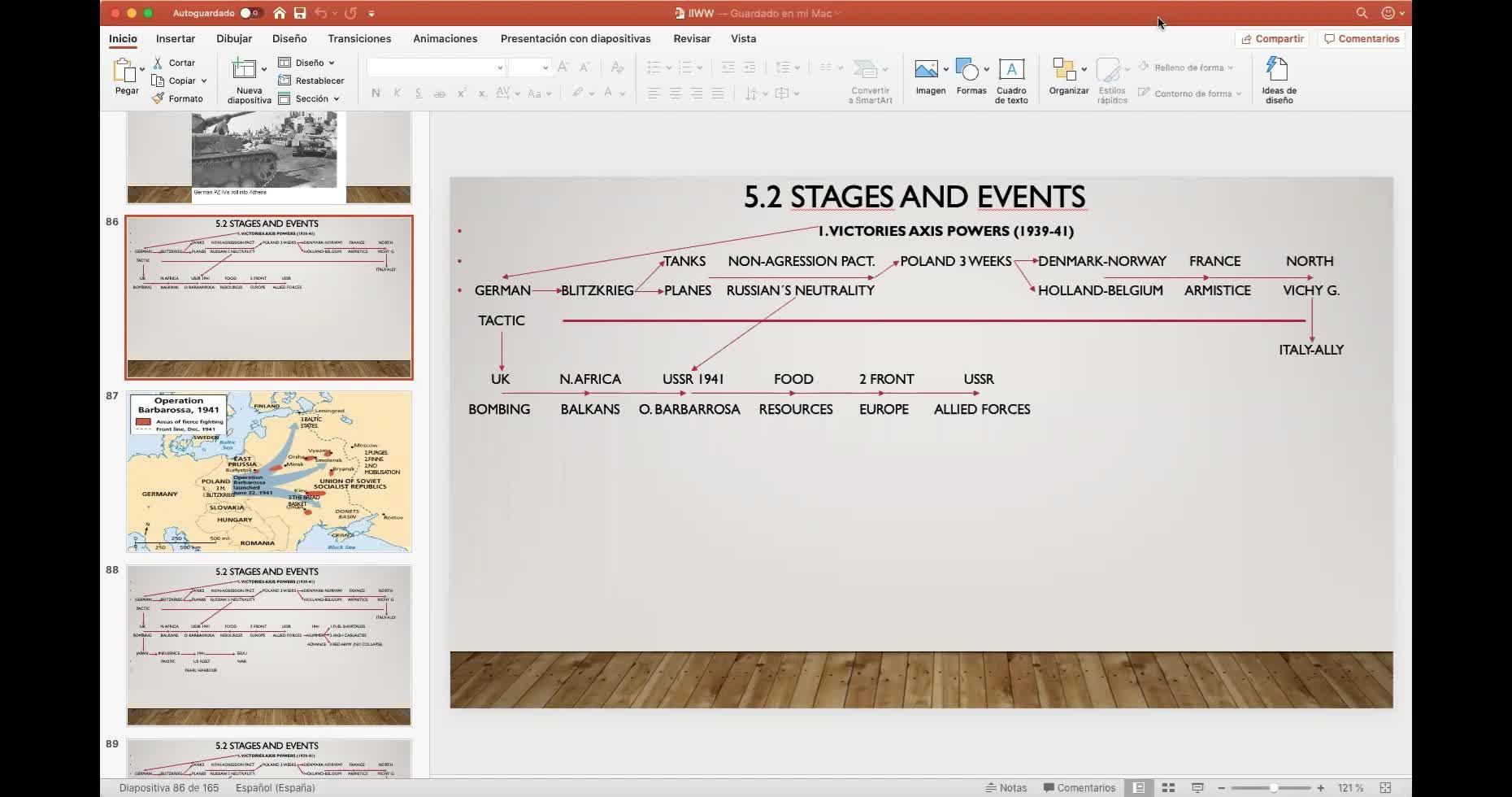This screenshot has height=797, width=1512.
Task: Click the Compartir button
Action: point(1272,38)
